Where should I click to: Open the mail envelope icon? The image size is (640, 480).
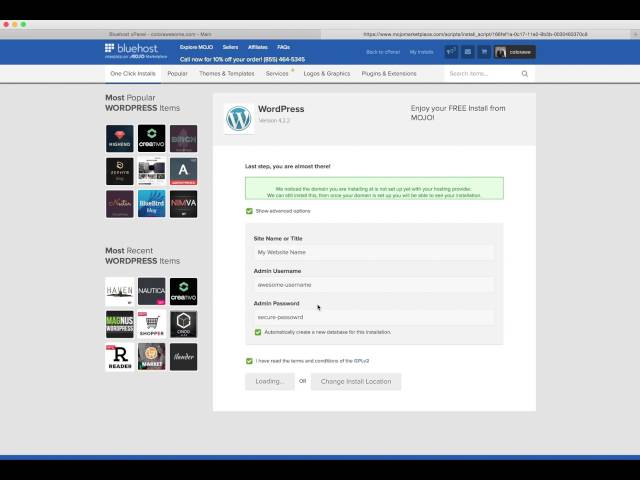pos(468,52)
